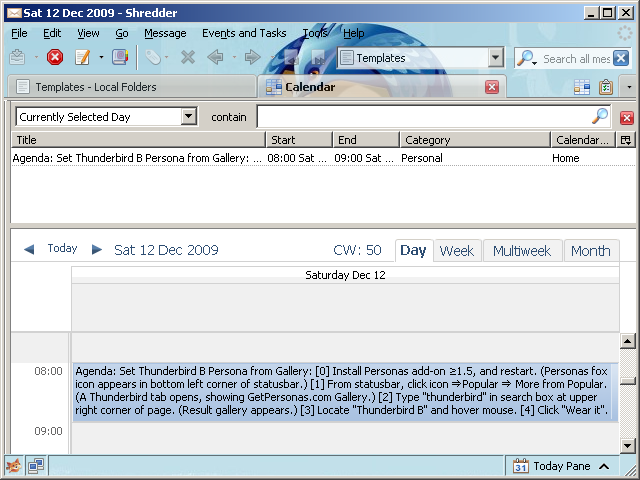Click the Today navigation button

62,248
